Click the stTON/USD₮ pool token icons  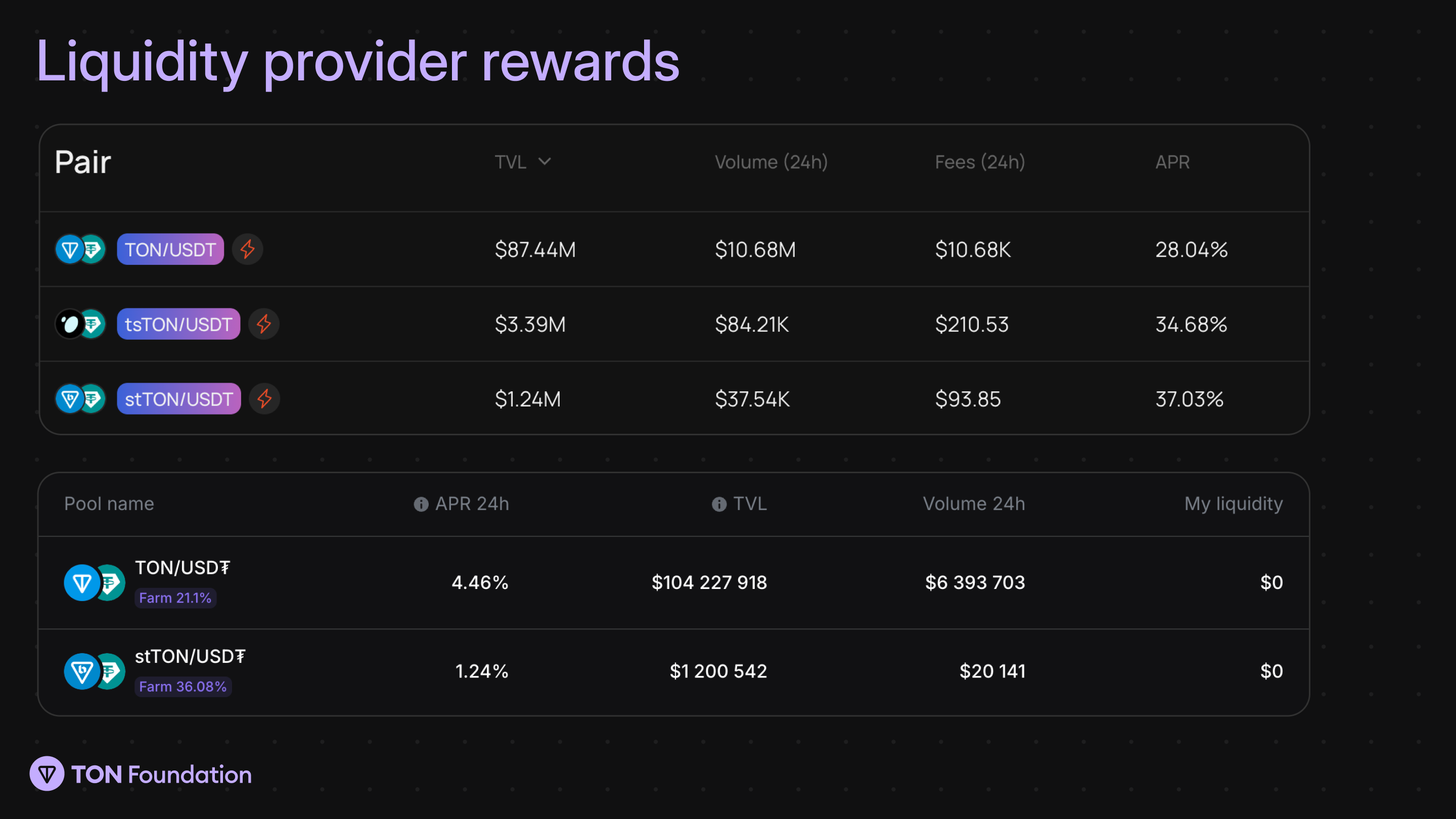(95, 671)
